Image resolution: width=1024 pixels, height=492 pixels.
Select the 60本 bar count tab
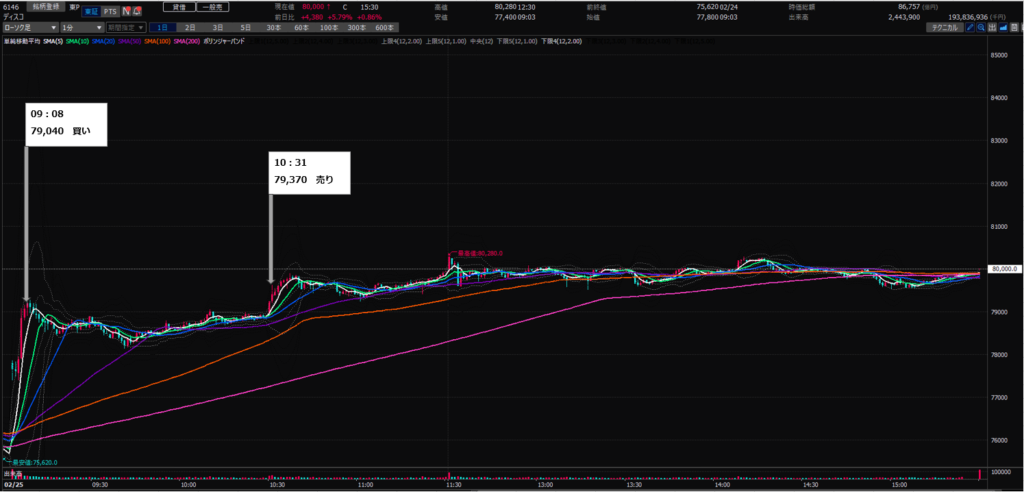click(299, 28)
